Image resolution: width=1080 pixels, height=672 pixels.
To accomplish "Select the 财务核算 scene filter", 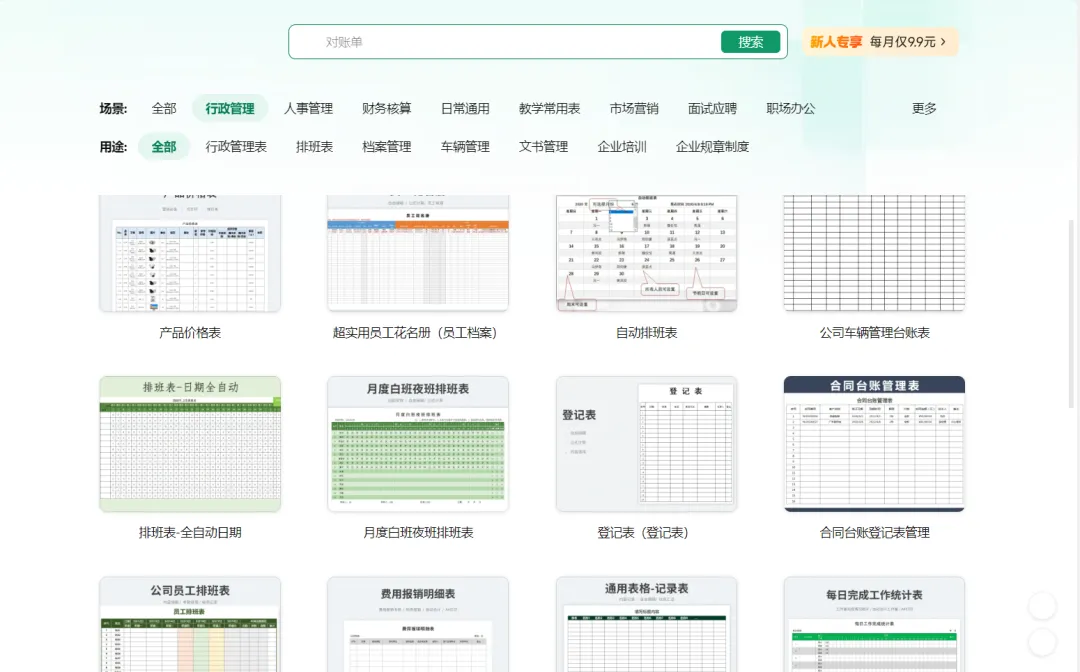I will [x=386, y=109].
